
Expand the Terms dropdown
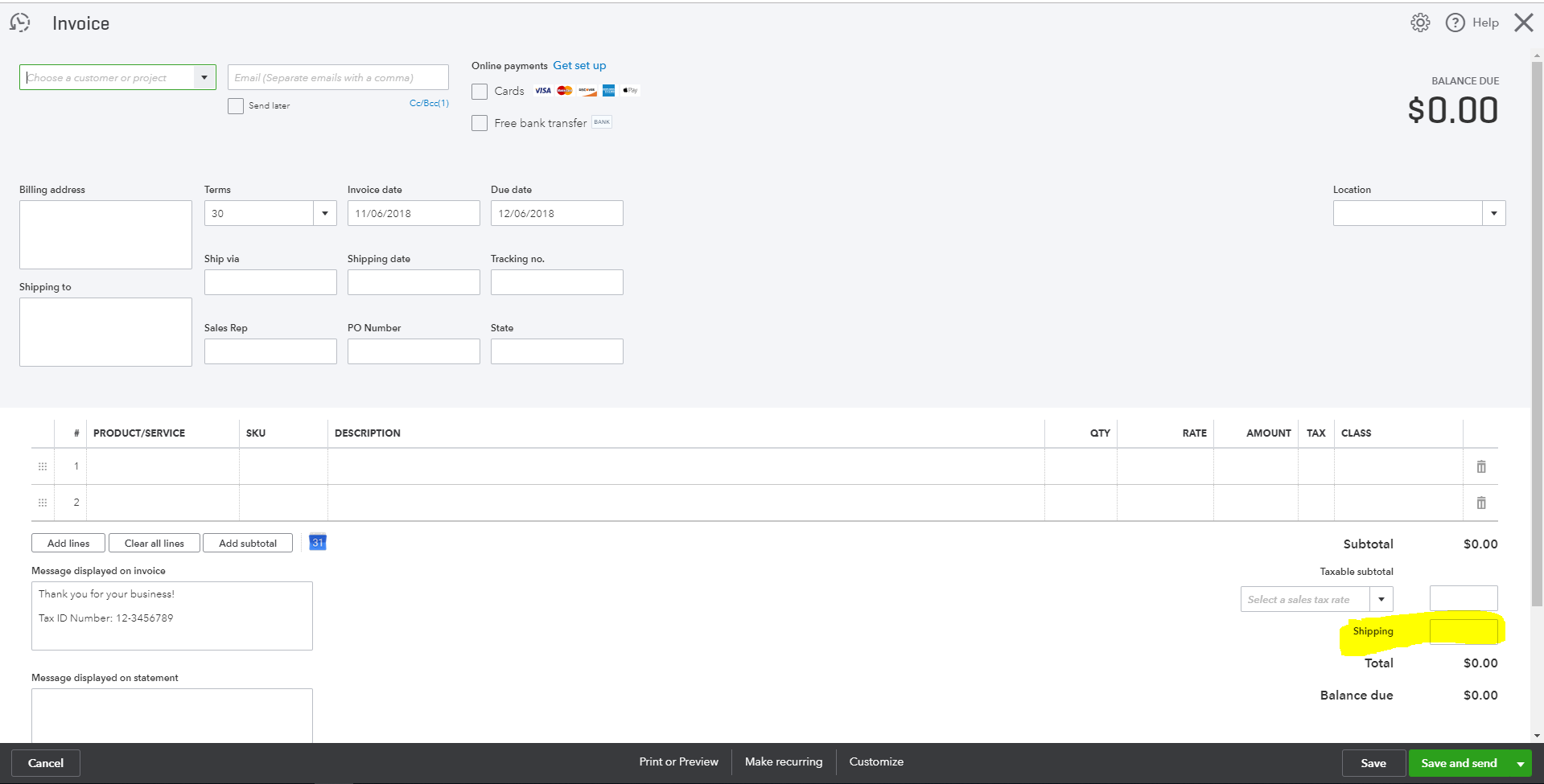coord(324,213)
